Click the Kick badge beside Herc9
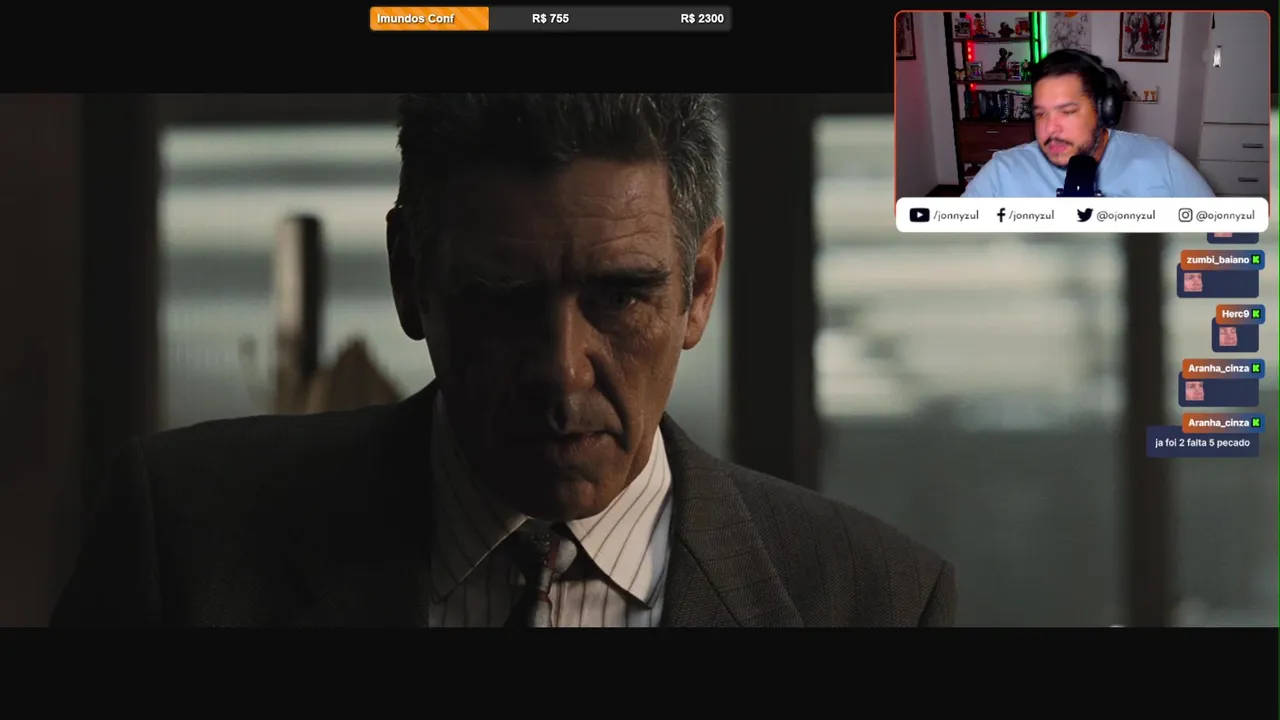Screen dimensions: 1280x720 pyautogui.click(x=1256, y=314)
